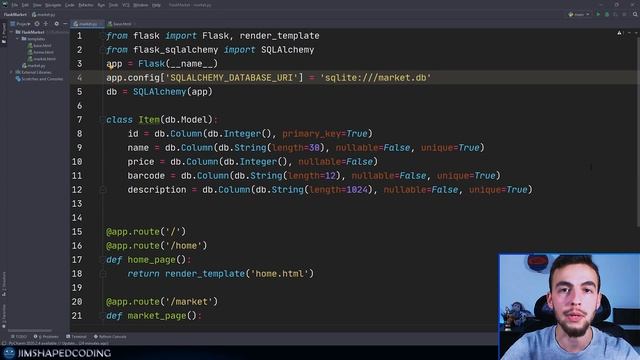Screen dimensions: 640x360
Task: Open the Refactor menu
Action: click(86, 5)
